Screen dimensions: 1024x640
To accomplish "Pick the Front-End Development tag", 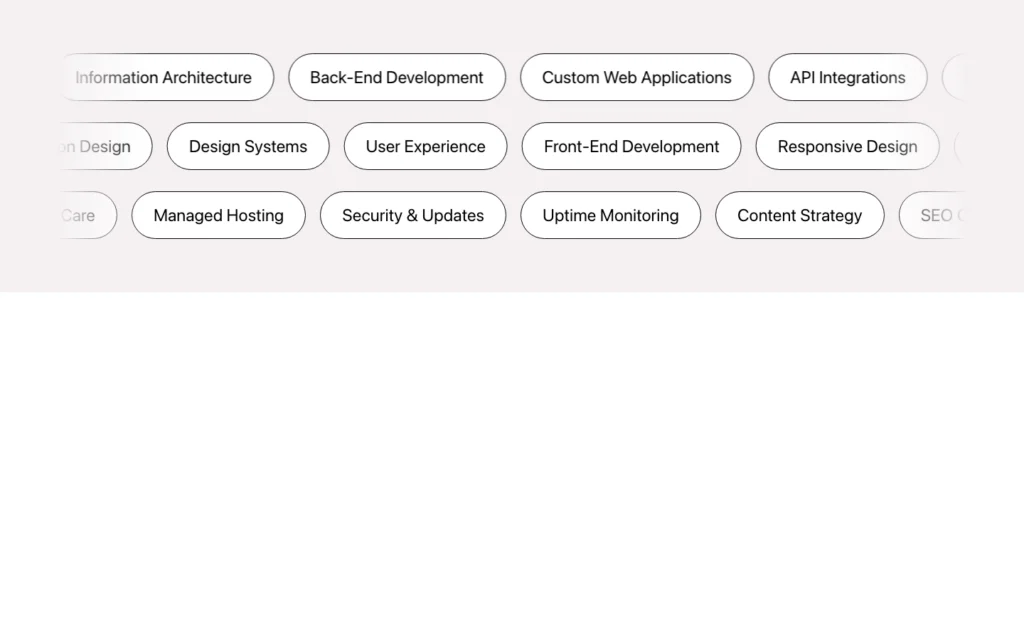I will tap(631, 146).
